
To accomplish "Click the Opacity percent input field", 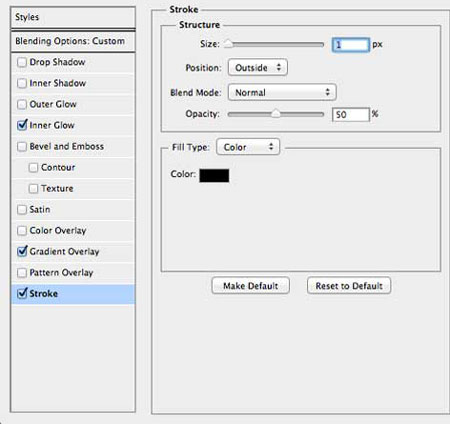I will (351, 115).
